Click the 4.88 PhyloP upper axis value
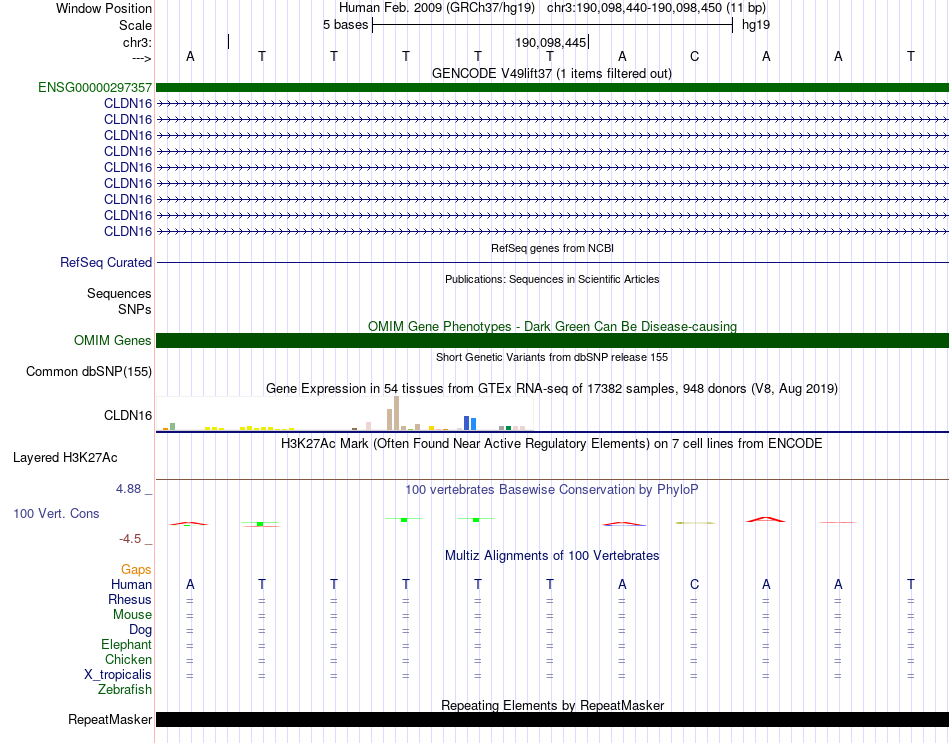The image size is (950, 743). point(128,489)
